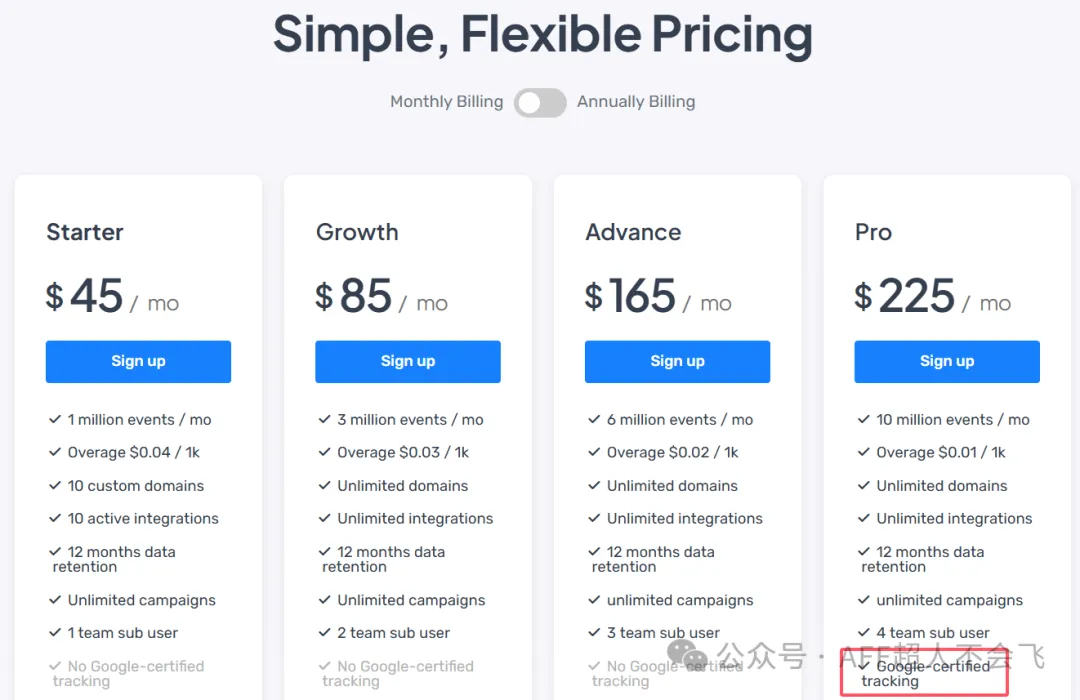Click the check icon for 2 team sub user
This screenshot has height=700, width=1080.
(325, 633)
